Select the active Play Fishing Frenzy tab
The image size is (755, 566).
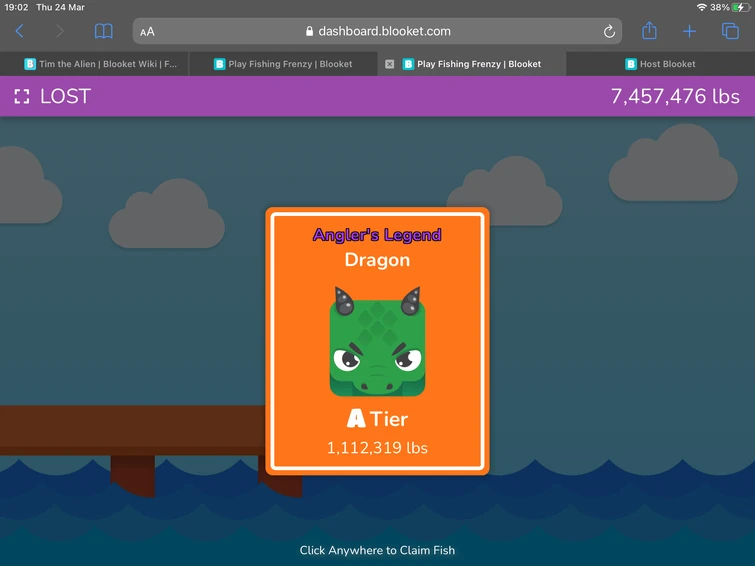(472, 64)
